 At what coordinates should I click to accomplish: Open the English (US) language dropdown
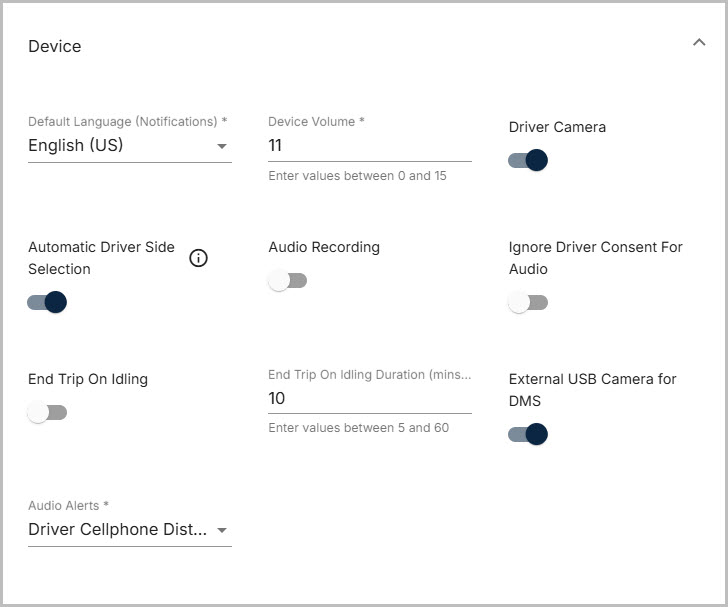pos(120,146)
